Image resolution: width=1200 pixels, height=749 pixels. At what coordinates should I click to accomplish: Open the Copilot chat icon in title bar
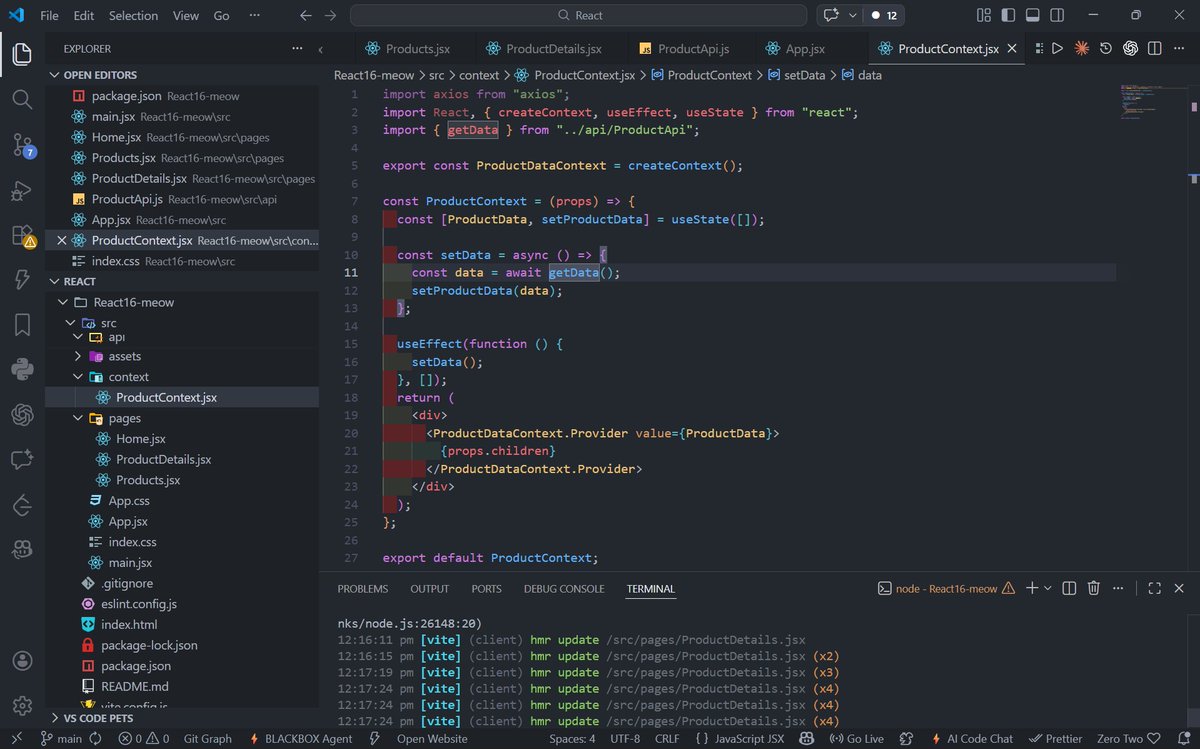(830, 15)
